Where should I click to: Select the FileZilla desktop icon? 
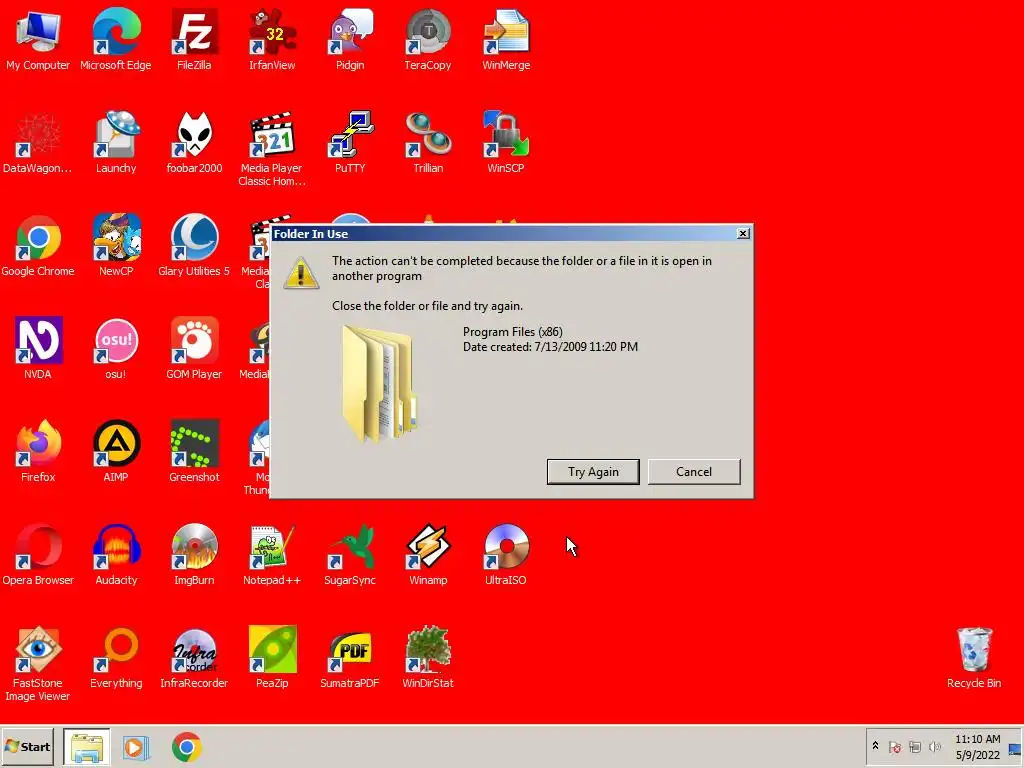tap(194, 40)
